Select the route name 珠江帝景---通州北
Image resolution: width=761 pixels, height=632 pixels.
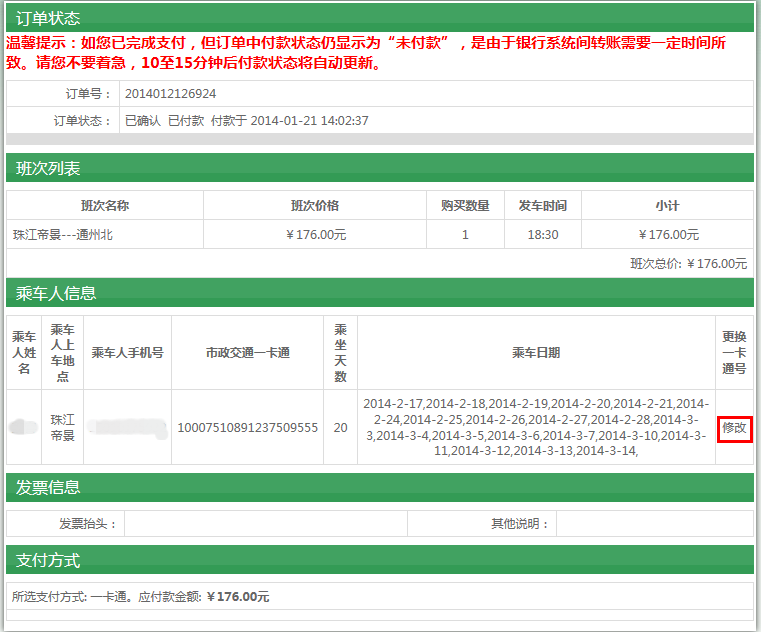point(62,235)
